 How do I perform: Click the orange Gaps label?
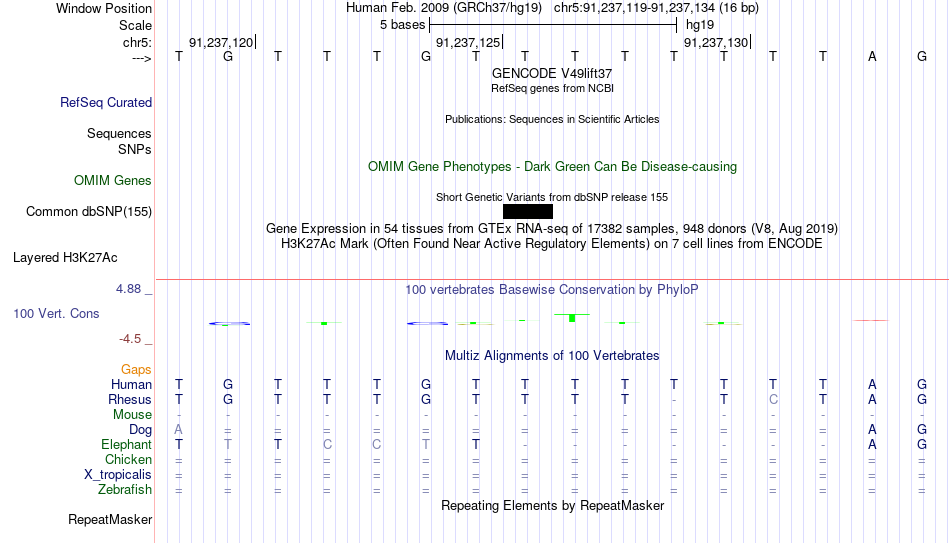(136, 369)
